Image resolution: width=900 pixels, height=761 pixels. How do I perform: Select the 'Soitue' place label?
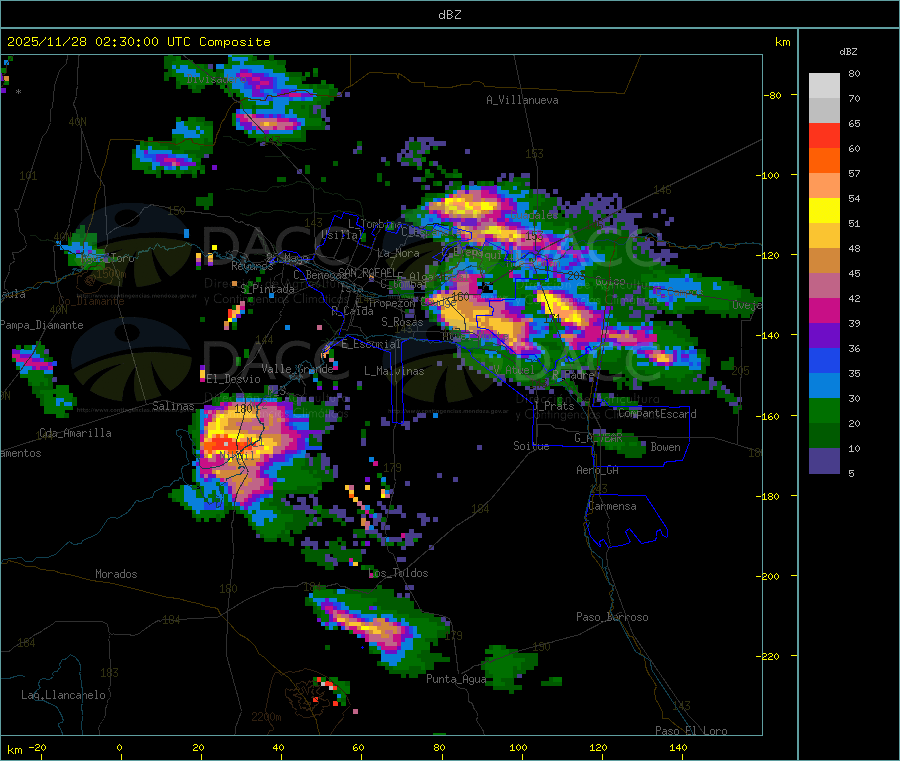pyautogui.click(x=531, y=446)
